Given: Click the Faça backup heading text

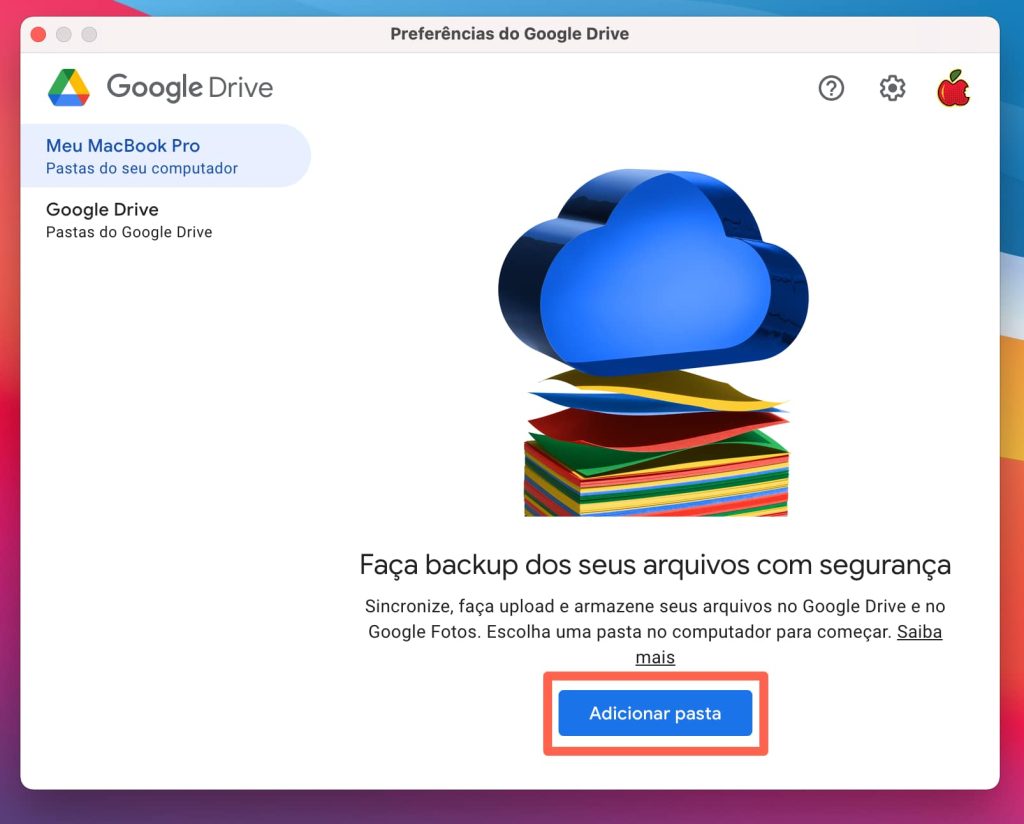Looking at the screenshot, I should click(654, 565).
